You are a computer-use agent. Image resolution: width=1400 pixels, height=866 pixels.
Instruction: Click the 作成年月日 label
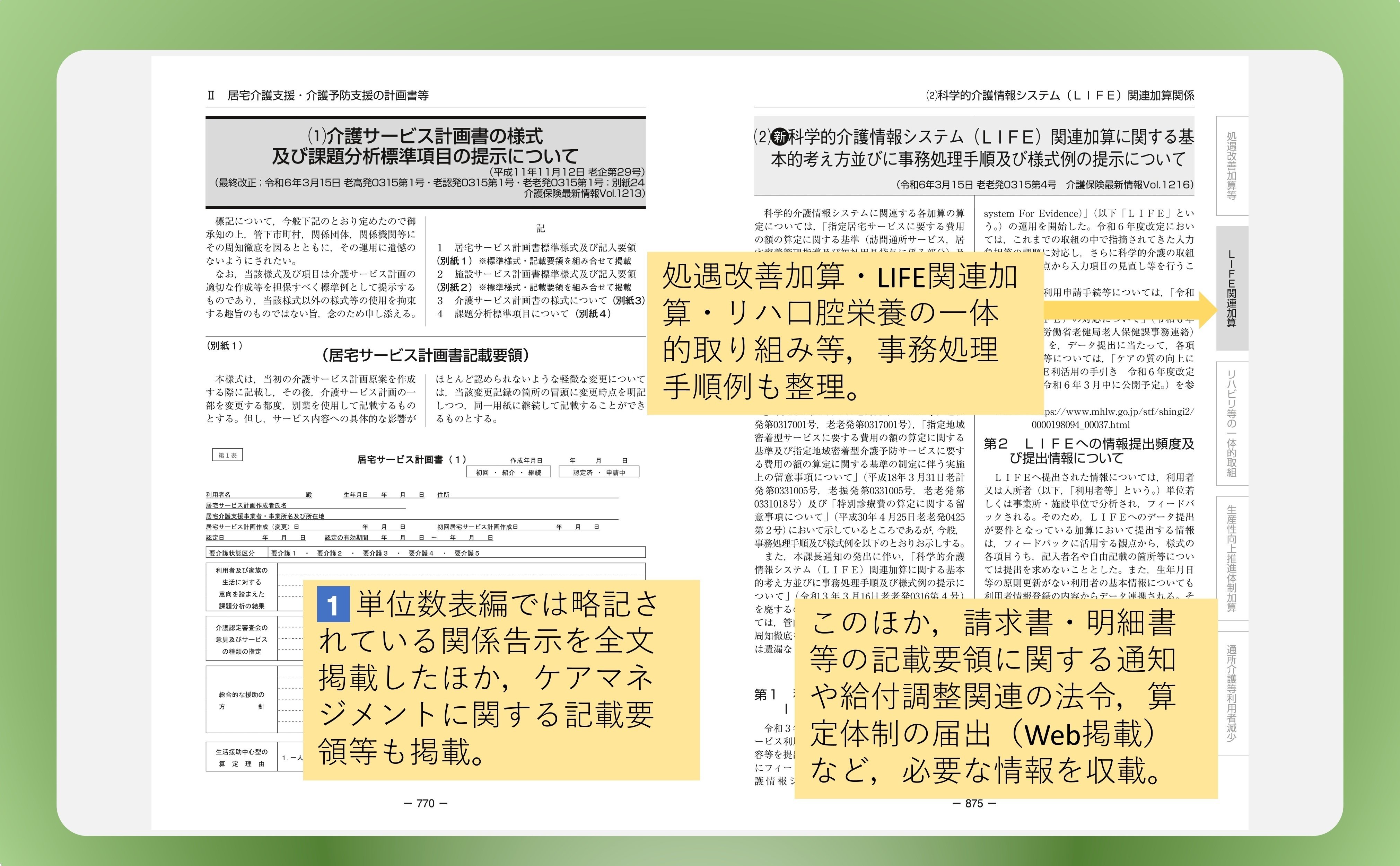point(526,460)
